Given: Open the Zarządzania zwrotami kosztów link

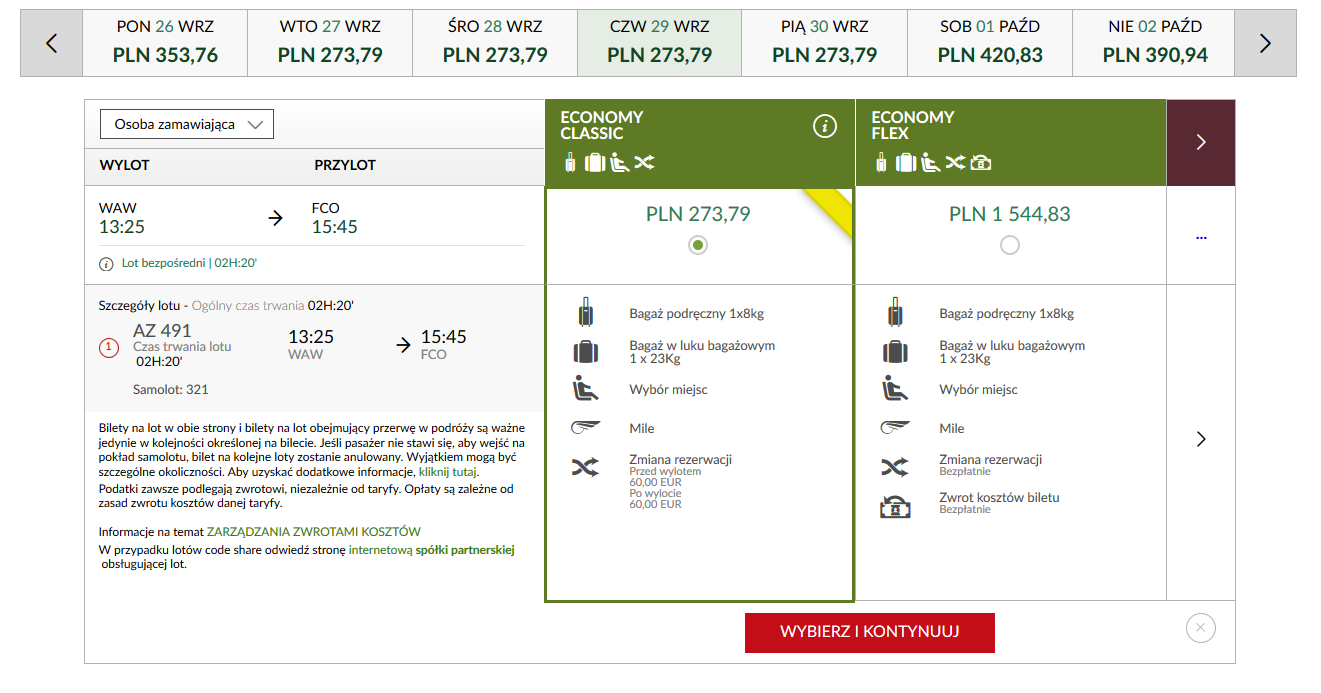Looking at the screenshot, I should click(x=314, y=532).
